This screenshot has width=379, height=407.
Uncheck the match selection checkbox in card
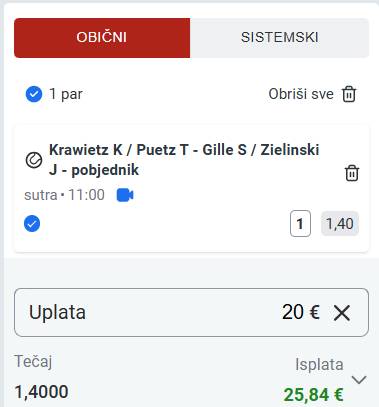click(32, 223)
